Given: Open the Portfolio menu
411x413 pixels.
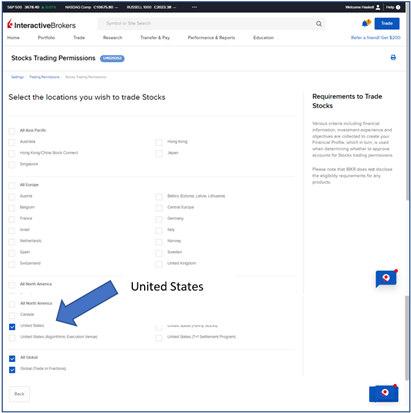Looking at the screenshot, I should coord(46,38).
